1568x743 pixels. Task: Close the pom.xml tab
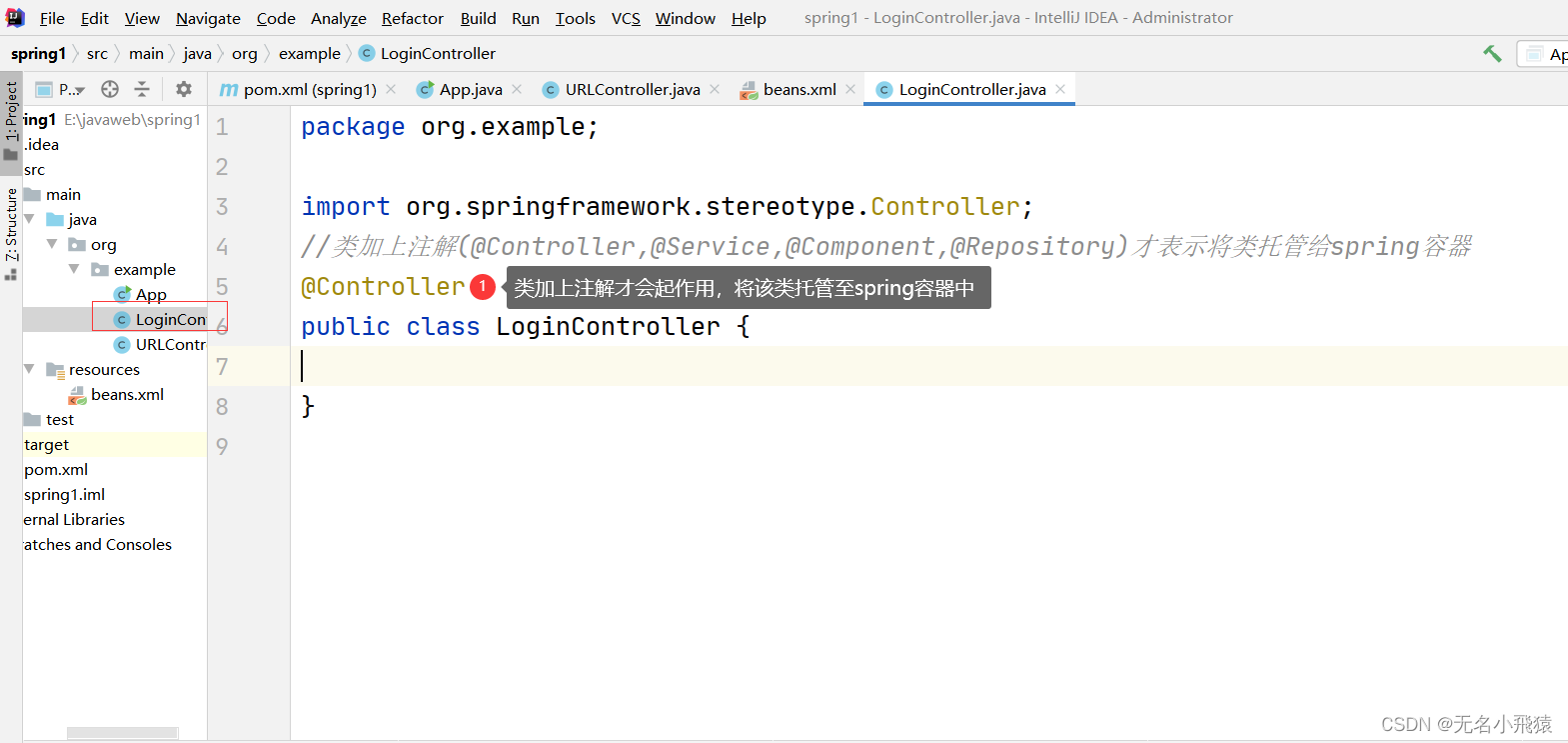pos(391,89)
